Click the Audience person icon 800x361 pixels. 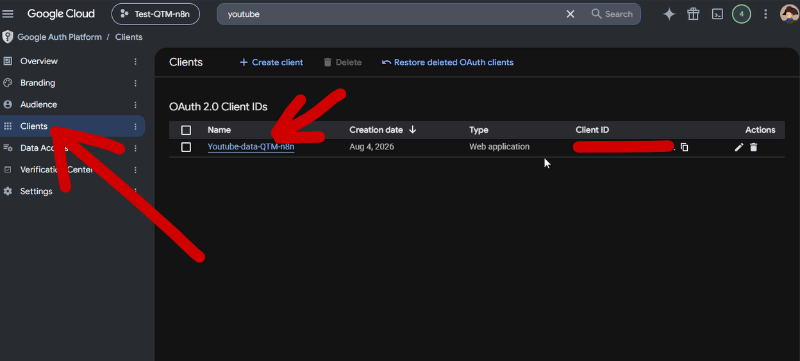pos(8,105)
